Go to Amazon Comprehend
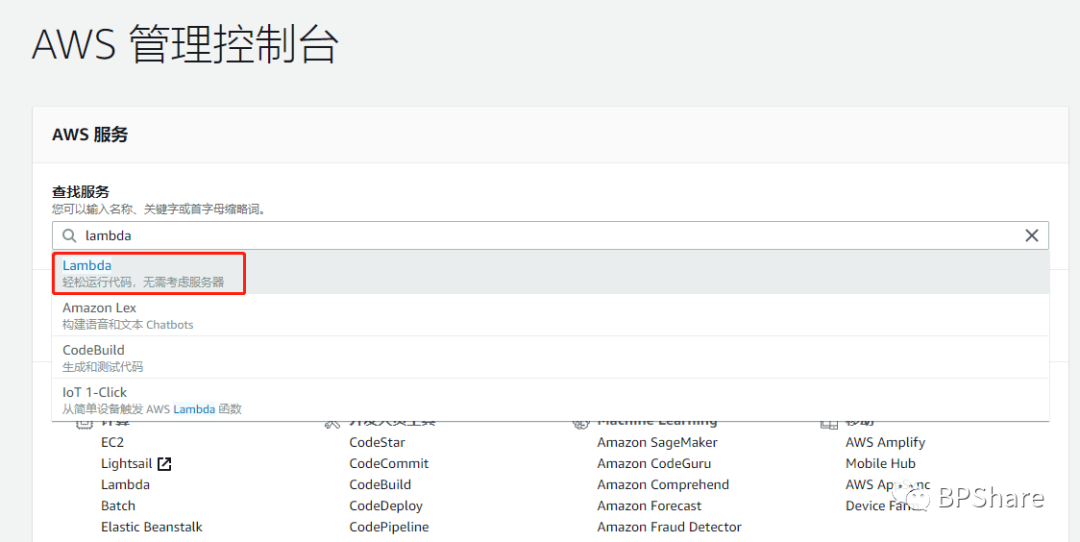The image size is (1080, 542). (663, 485)
